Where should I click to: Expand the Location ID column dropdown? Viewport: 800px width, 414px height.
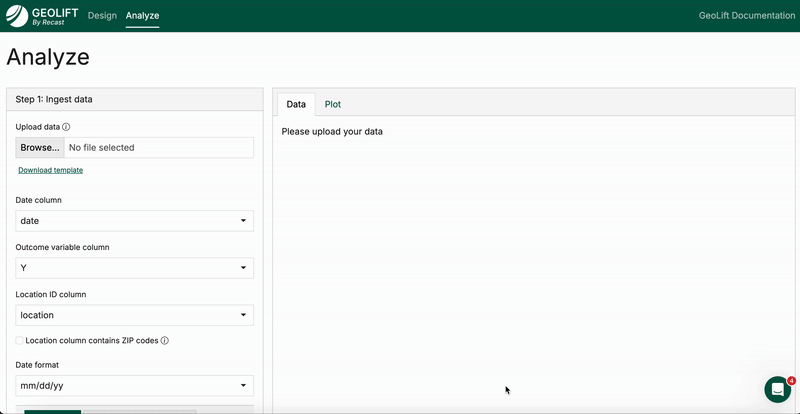point(134,315)
